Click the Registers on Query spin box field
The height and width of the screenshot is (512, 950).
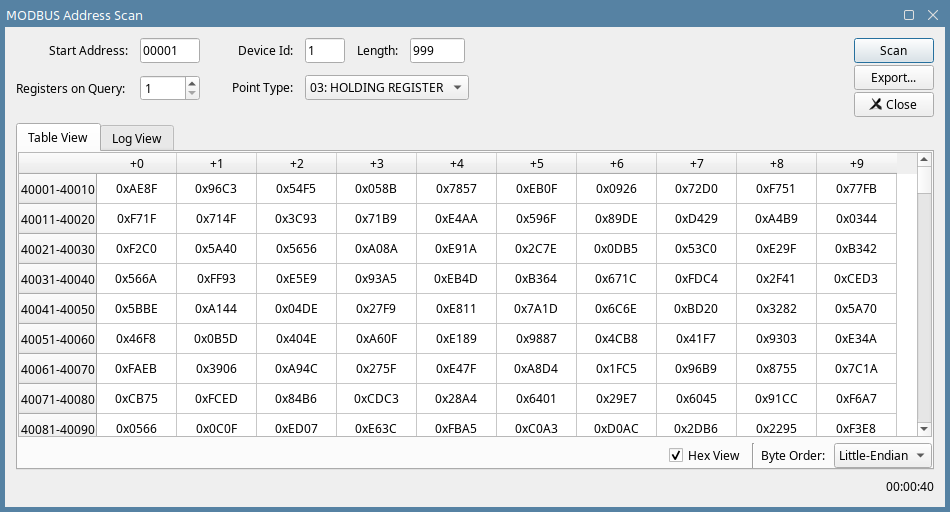pos(162,88)
